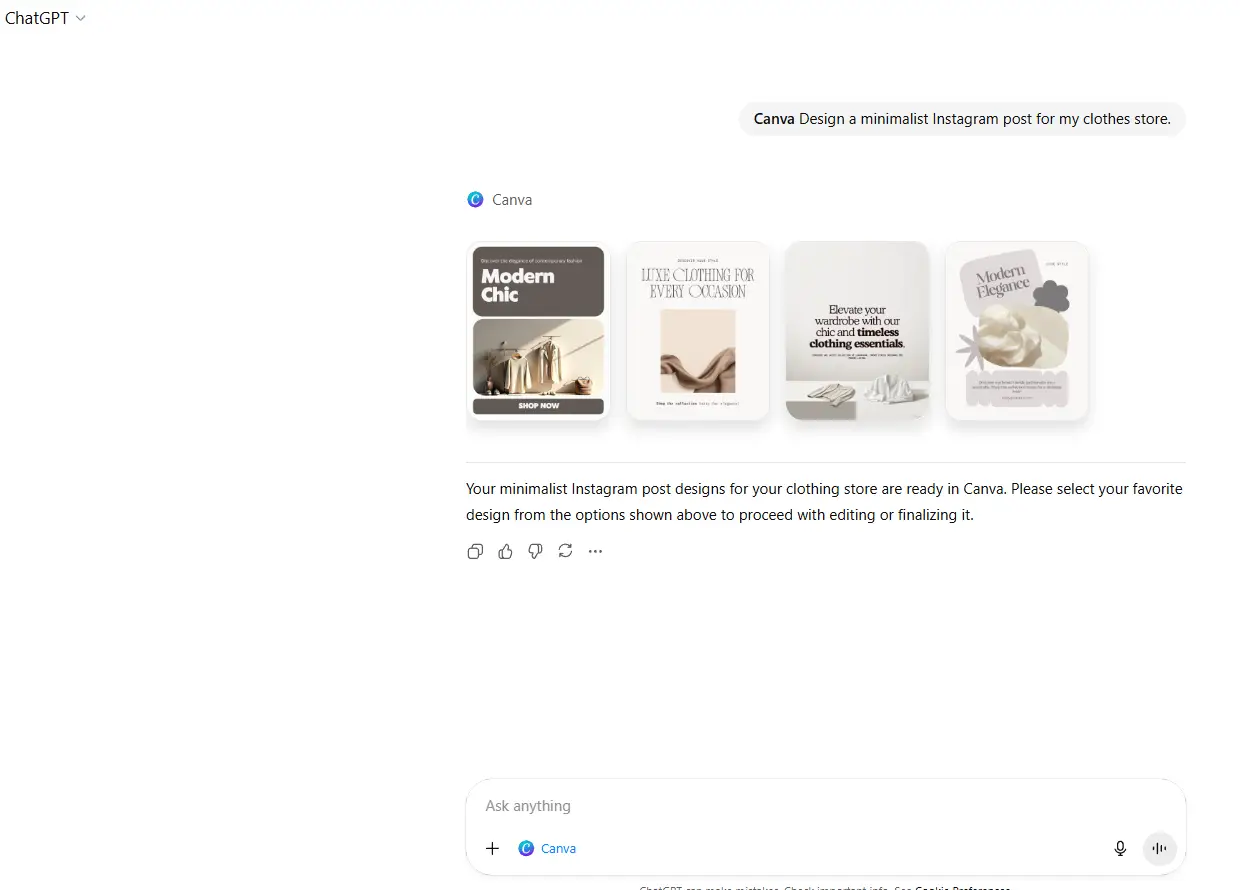Viewport: 1240px width, 890px height.
Task: Copy the response with the copy icon
Action: pyautogui.click(x=475, y=551)
